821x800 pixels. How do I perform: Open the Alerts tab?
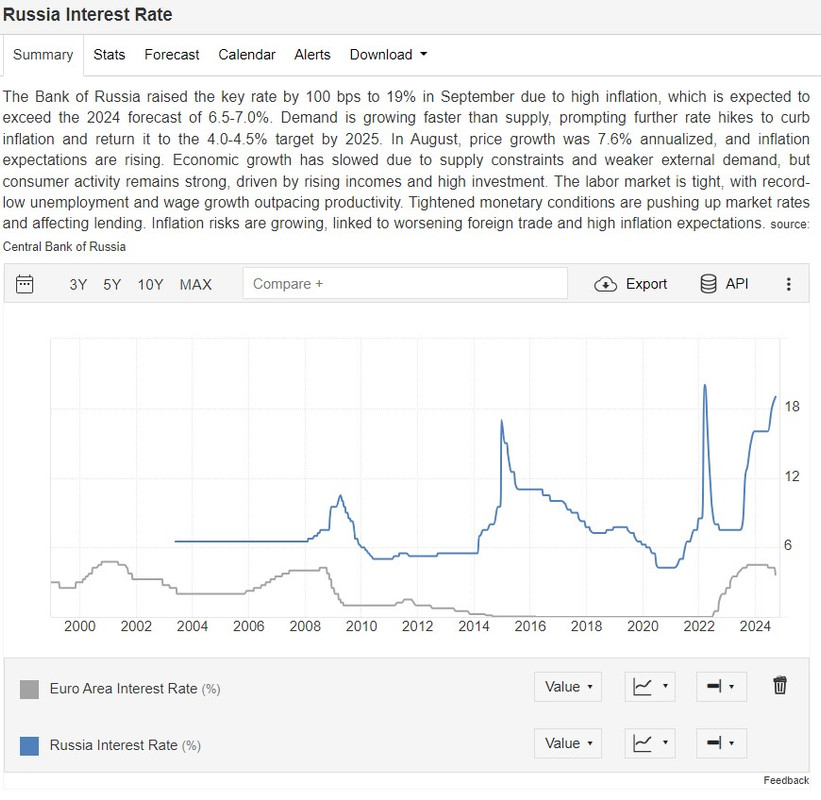[312, 54]
